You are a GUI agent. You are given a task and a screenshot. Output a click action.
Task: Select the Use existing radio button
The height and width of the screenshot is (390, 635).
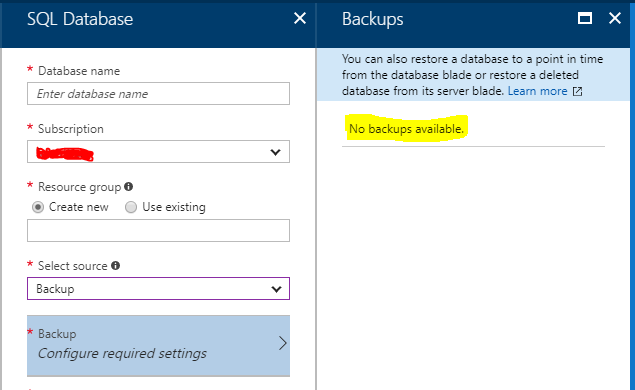click(x=131, y=207)
